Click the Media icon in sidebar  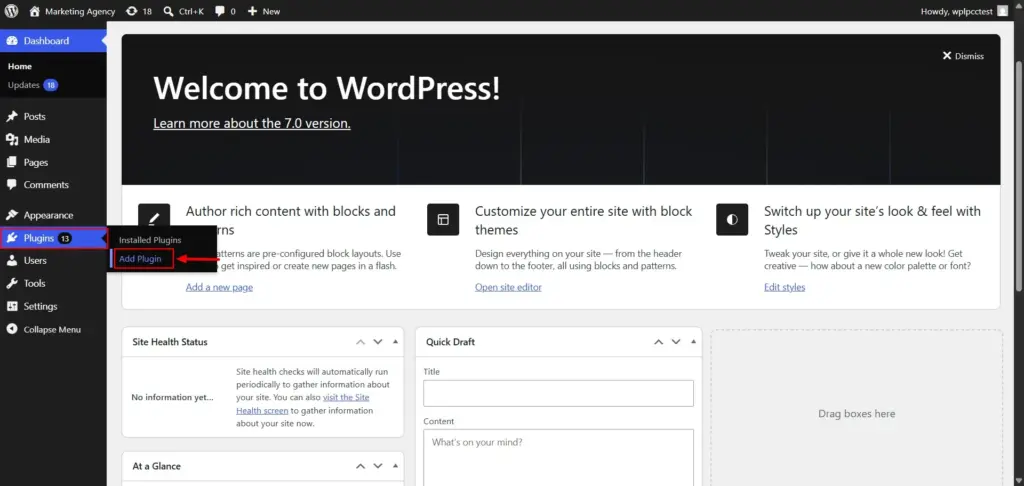(12, 139)
